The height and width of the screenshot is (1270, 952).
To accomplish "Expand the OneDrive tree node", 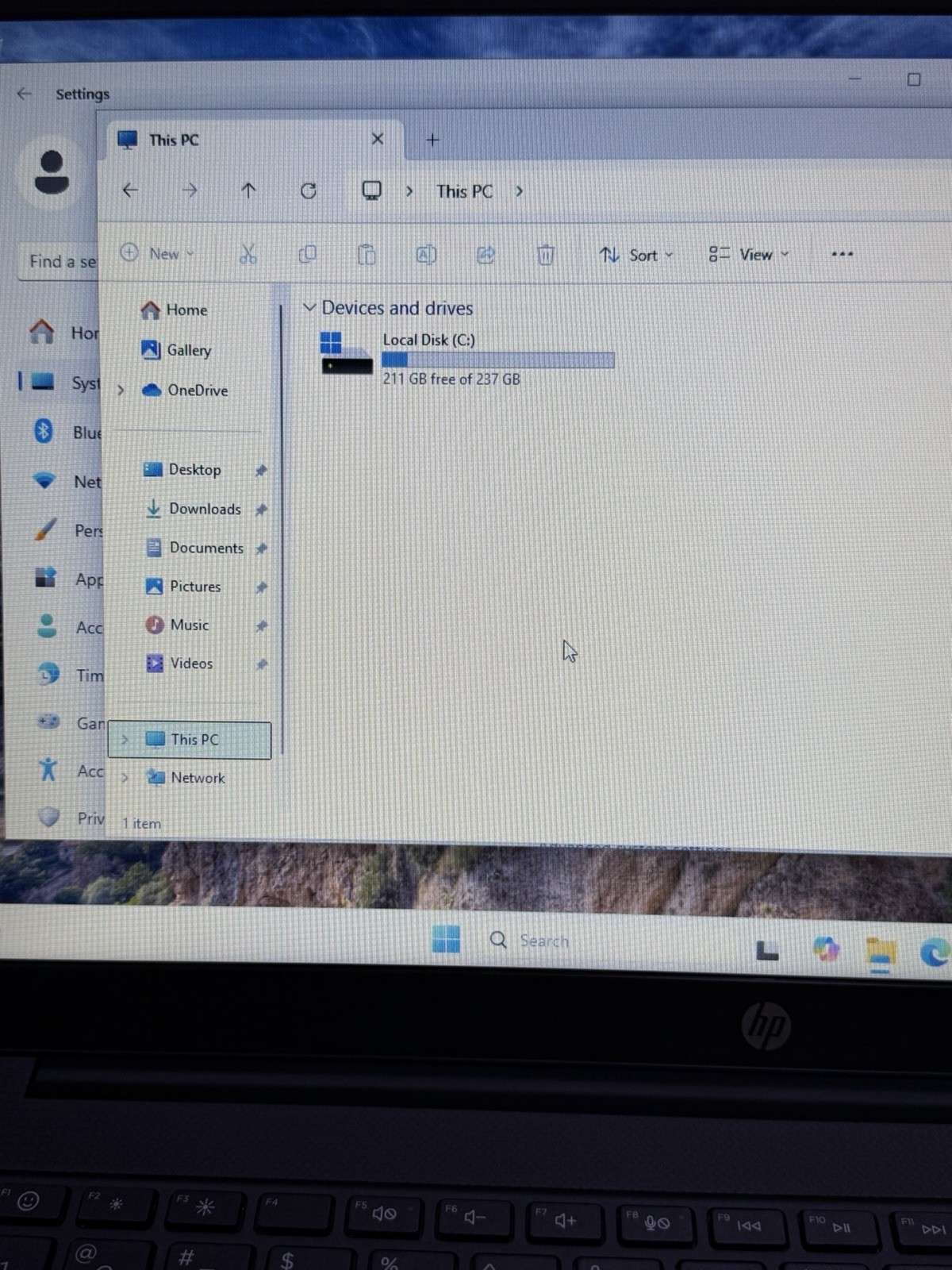I will (121, 390).
